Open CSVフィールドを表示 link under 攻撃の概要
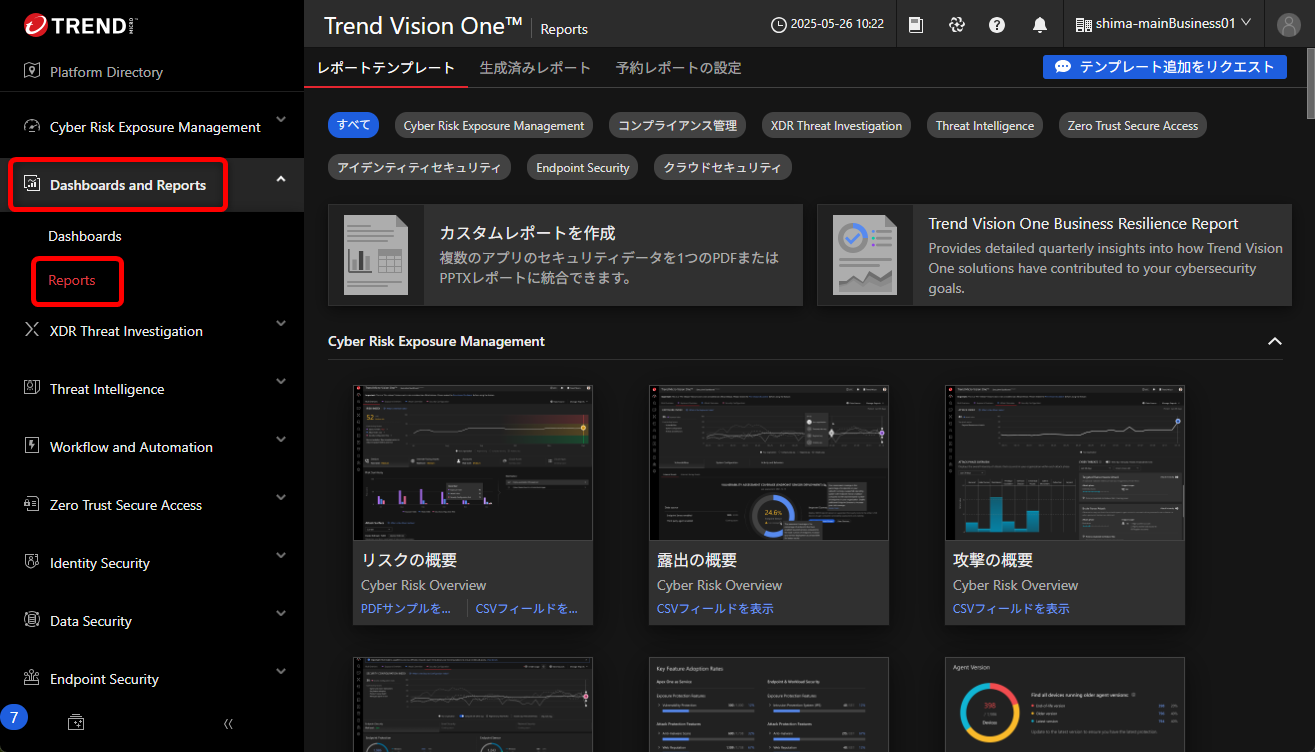The height and width of the screenshot is (752, 1315). [1011, 608]
